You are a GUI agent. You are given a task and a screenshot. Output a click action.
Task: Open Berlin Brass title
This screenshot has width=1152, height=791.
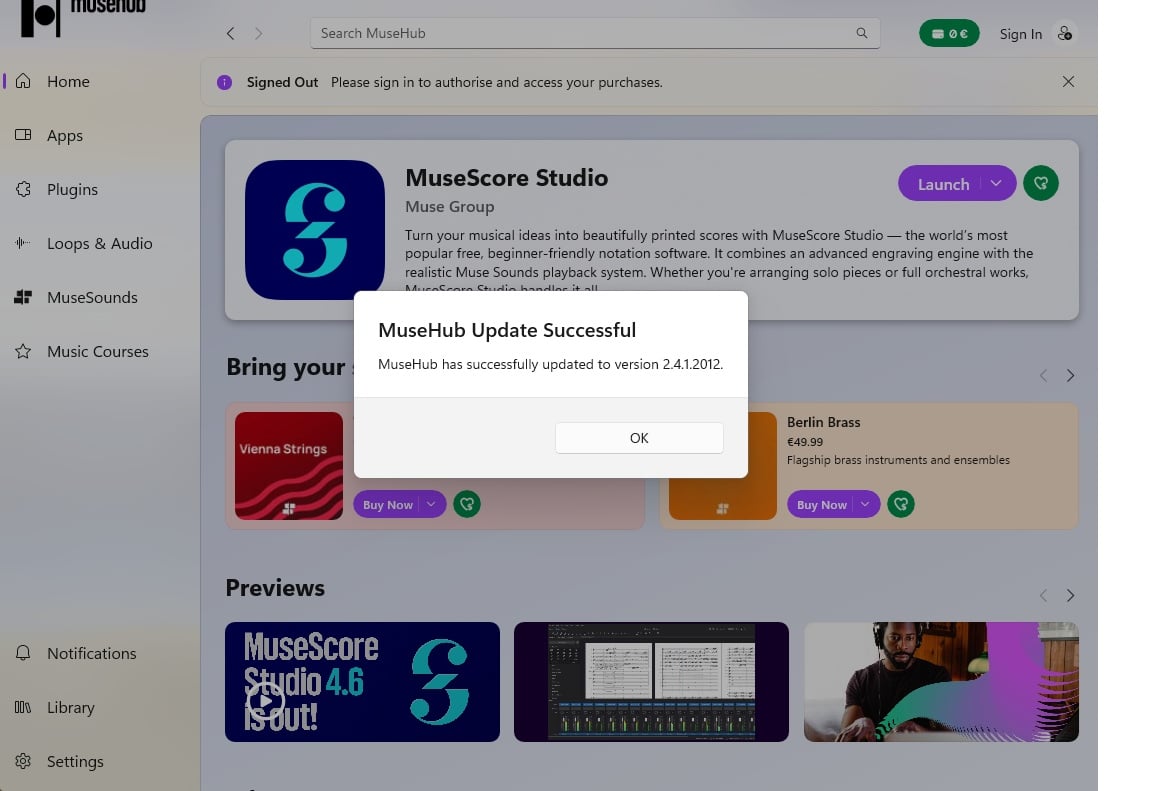tap(824, 422)
